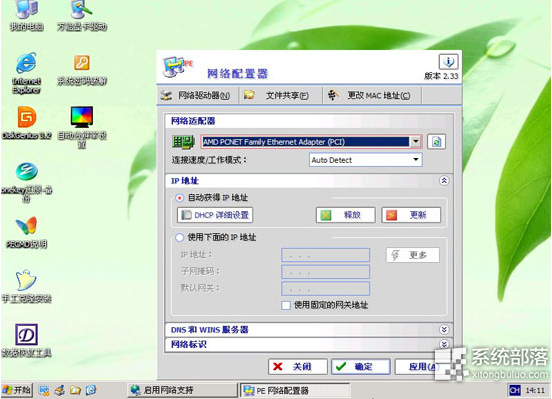552x399 pixels.
Task: Click the PE network configurator logo in the header
Action: [177, 66]
